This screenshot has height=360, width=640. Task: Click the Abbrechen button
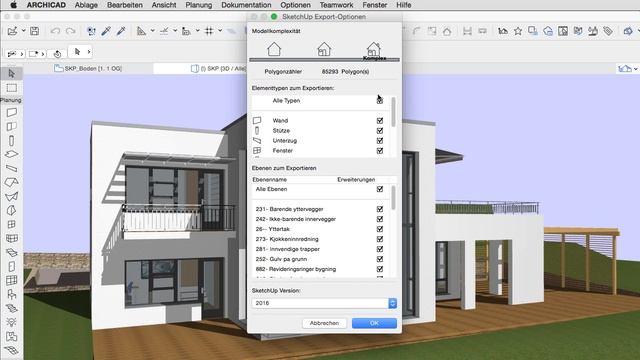324,323
